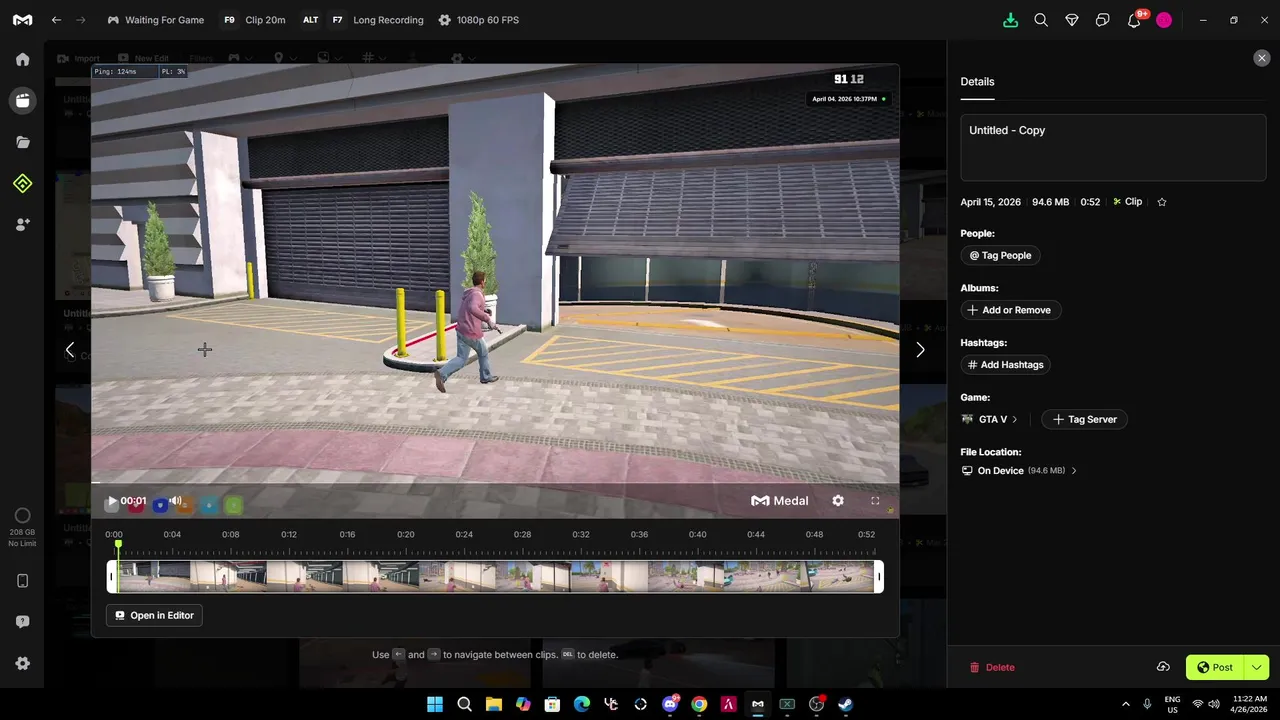Mute the clip volume

(175, 501)
